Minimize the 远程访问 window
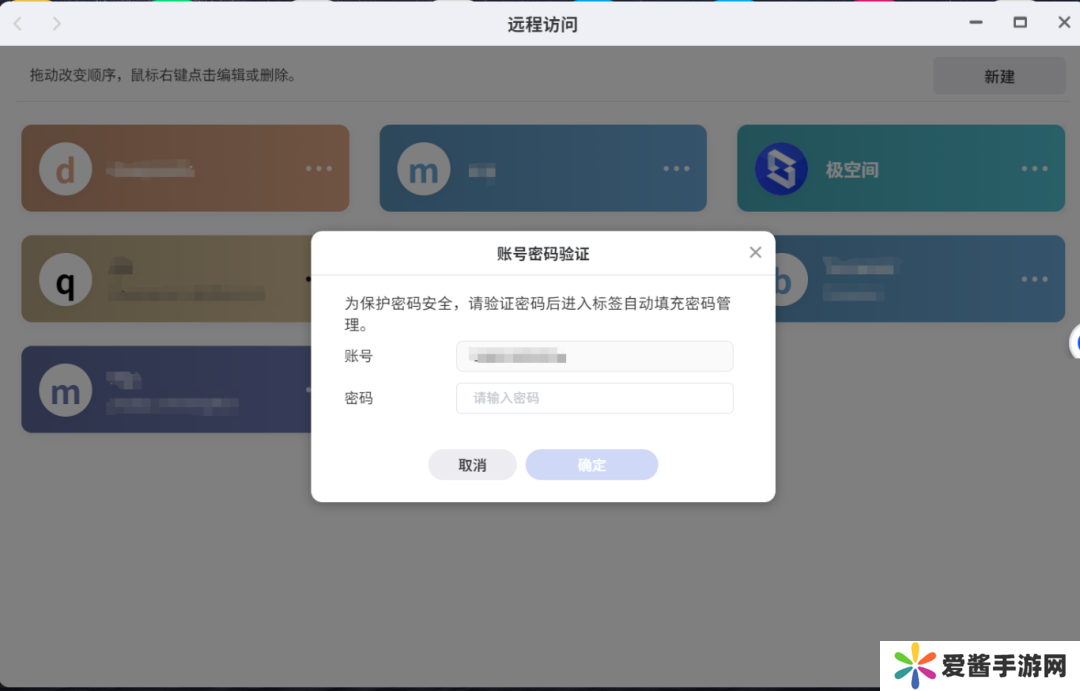Screen dimensions: 1080x691 coord(976,22)
